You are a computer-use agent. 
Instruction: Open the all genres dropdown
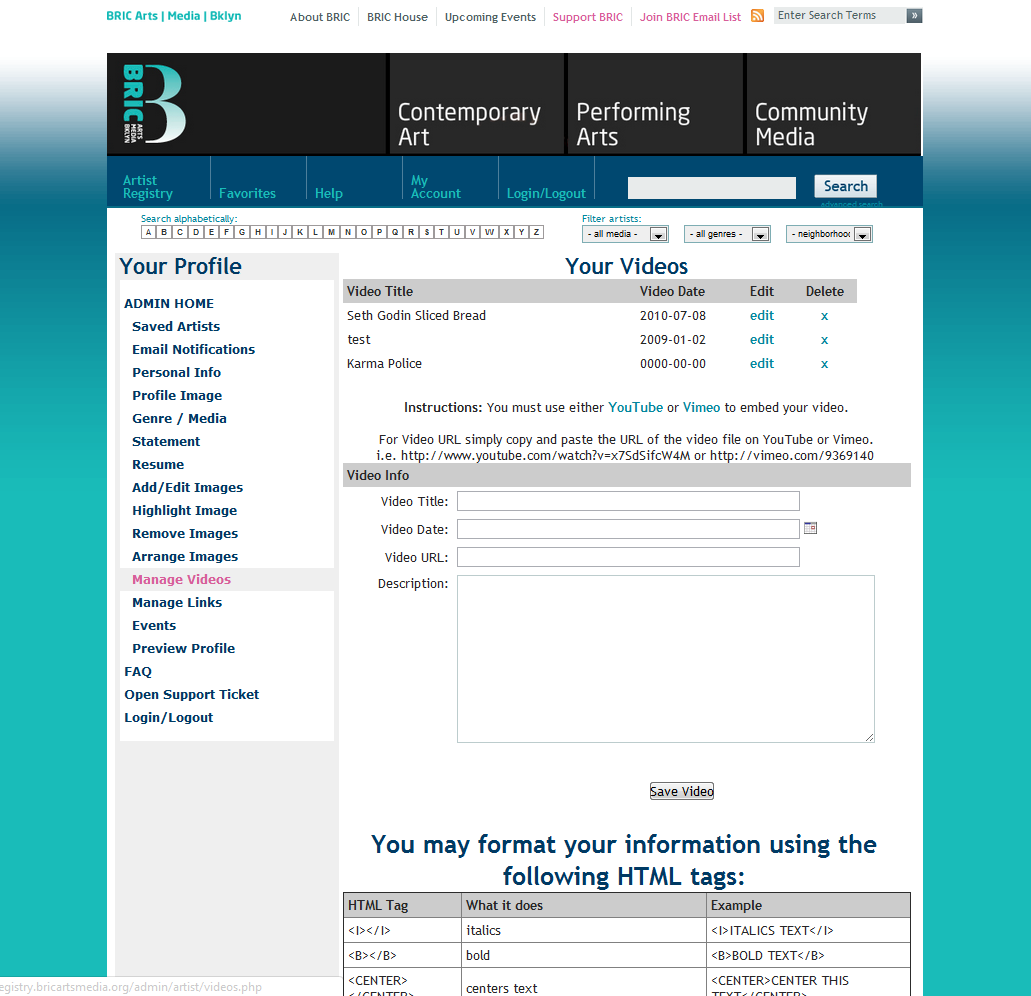pos(727,234)
